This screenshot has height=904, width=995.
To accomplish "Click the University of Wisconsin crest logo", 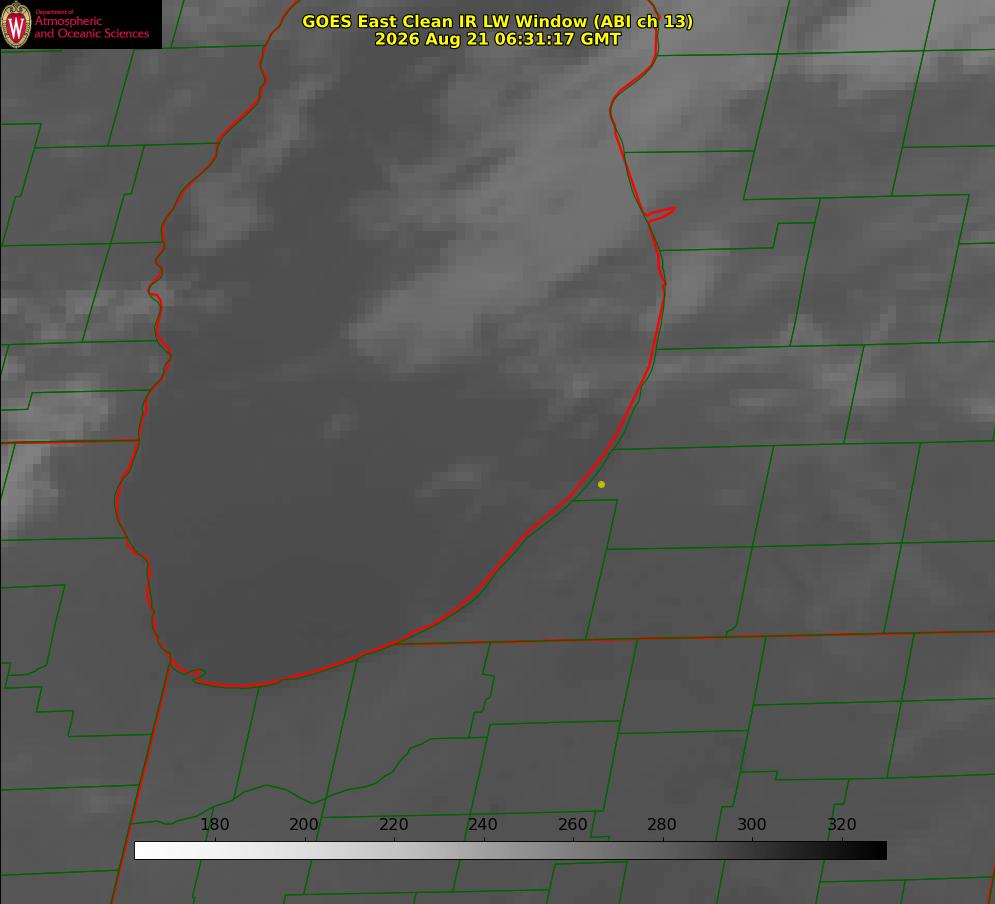I will [16, 24].
